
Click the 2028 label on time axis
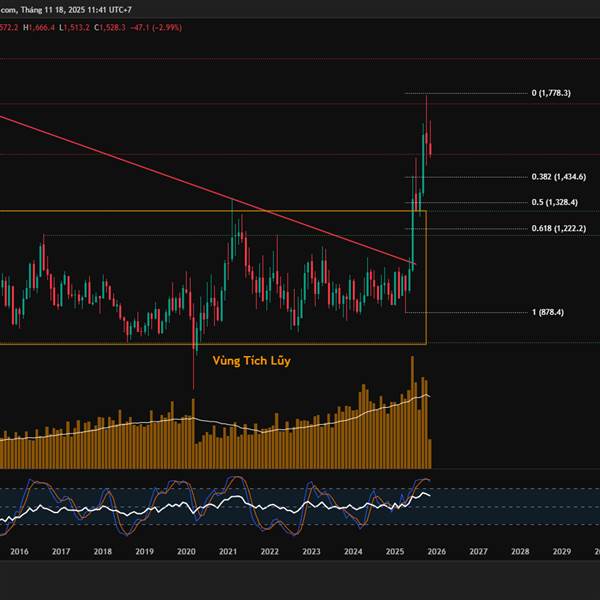coord(520,551)
